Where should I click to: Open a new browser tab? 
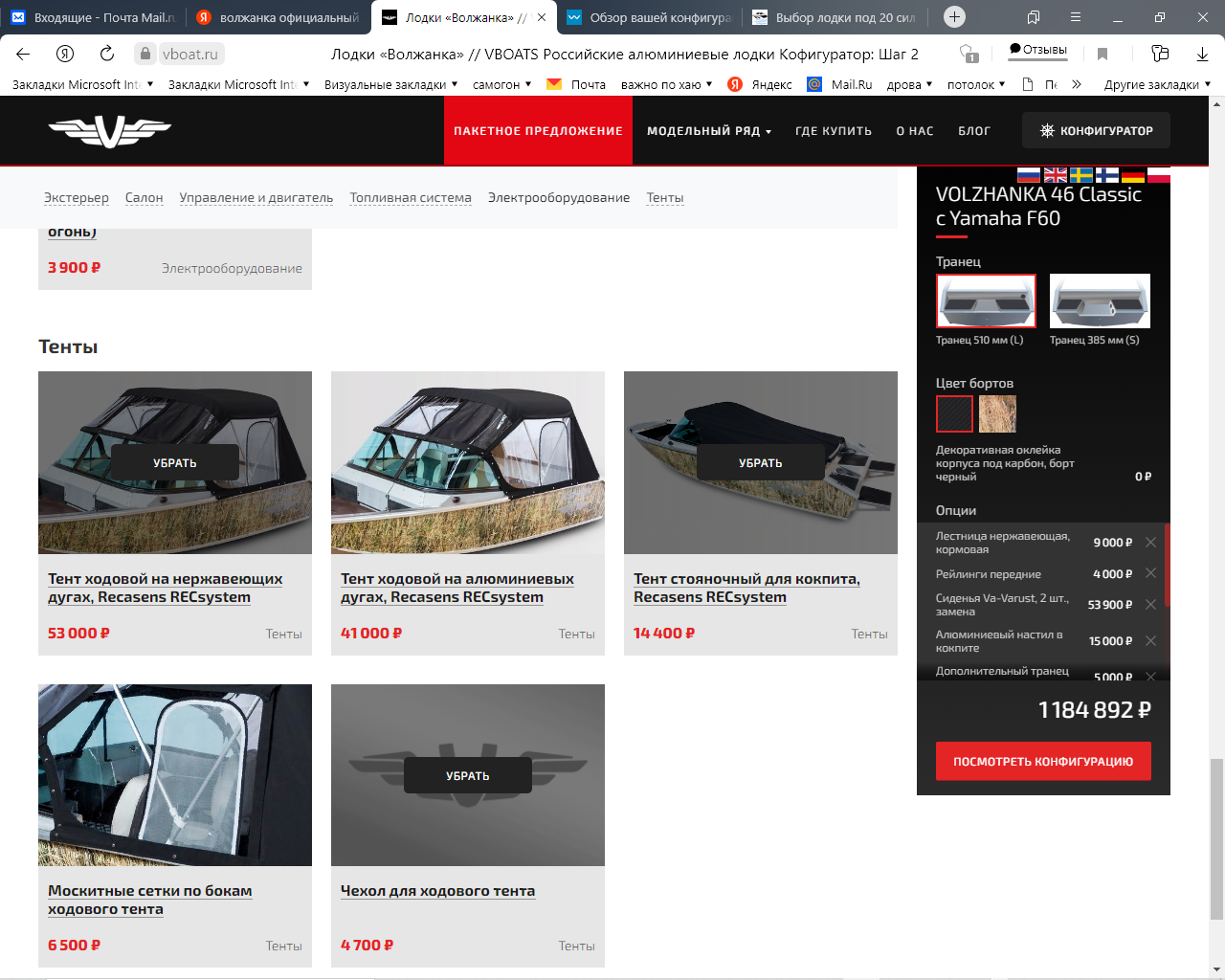(x=954, y=17)
